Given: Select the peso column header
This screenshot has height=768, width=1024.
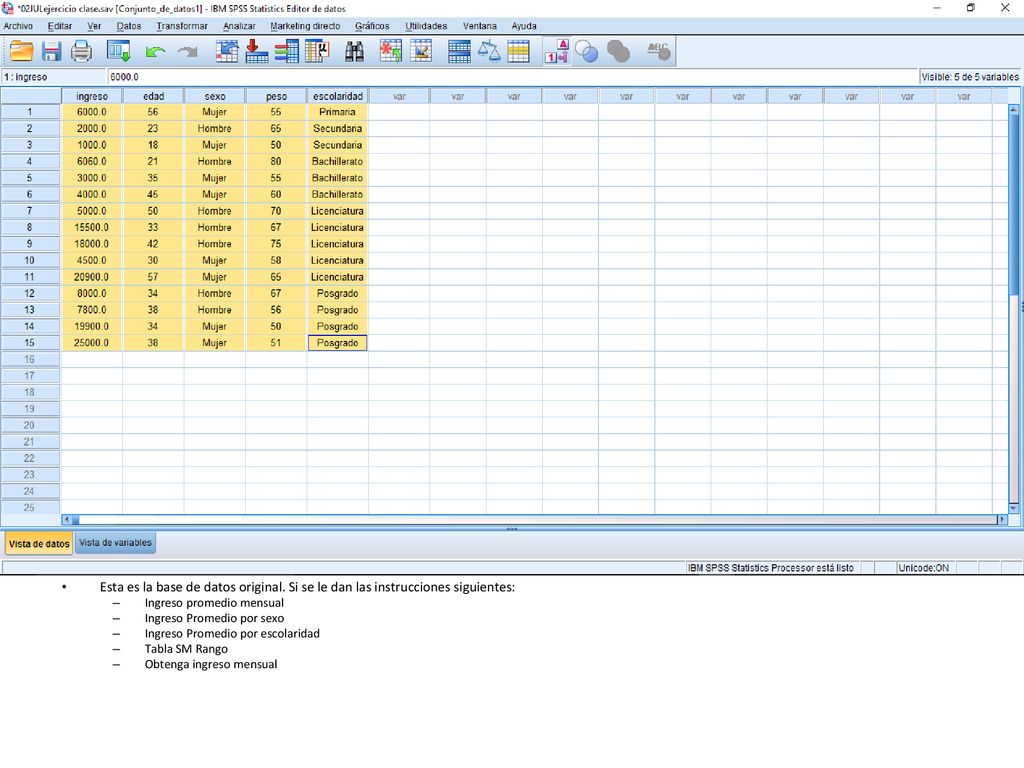Looking at the screenshot, I should pos(276,96).
